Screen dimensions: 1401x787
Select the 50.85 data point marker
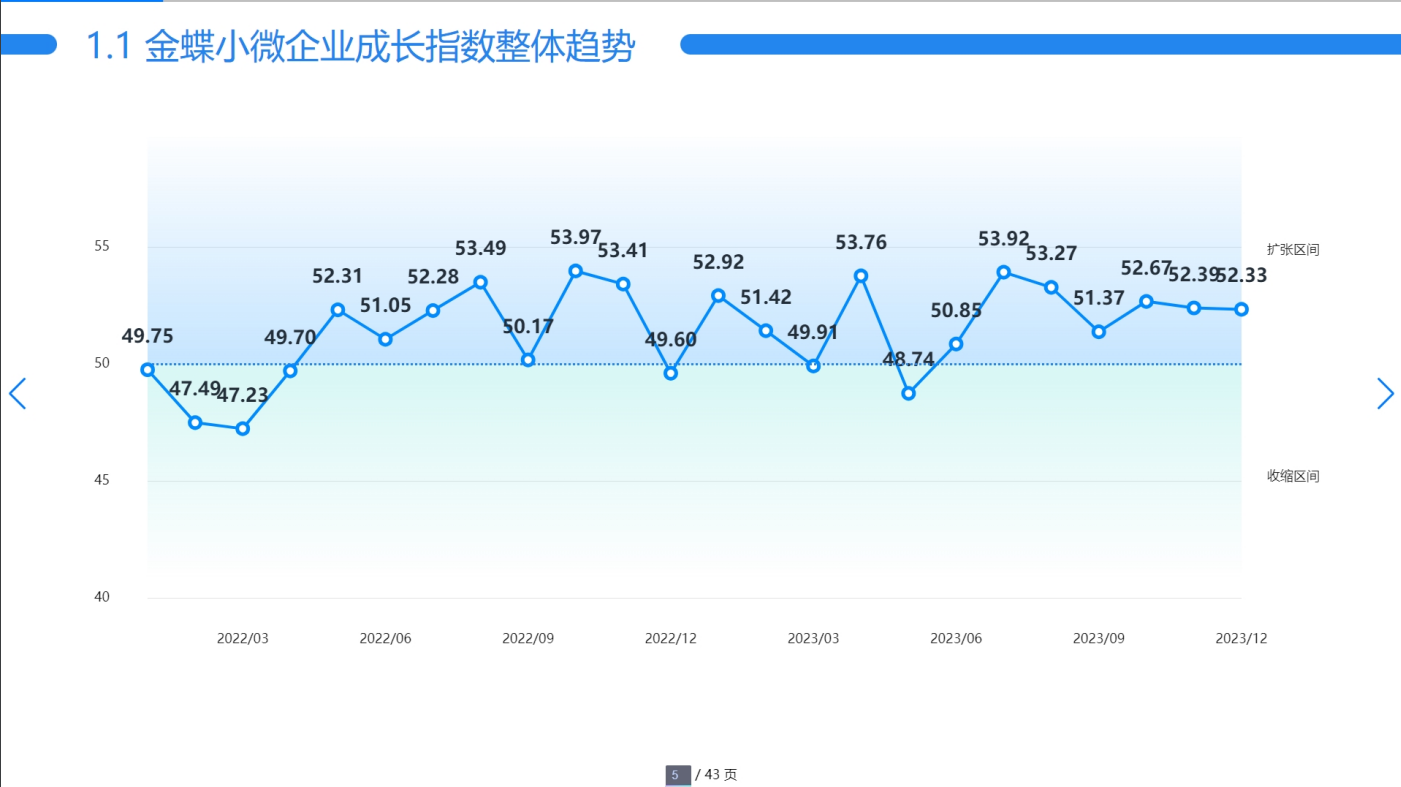pyautogui.click(x=956, y=344)
